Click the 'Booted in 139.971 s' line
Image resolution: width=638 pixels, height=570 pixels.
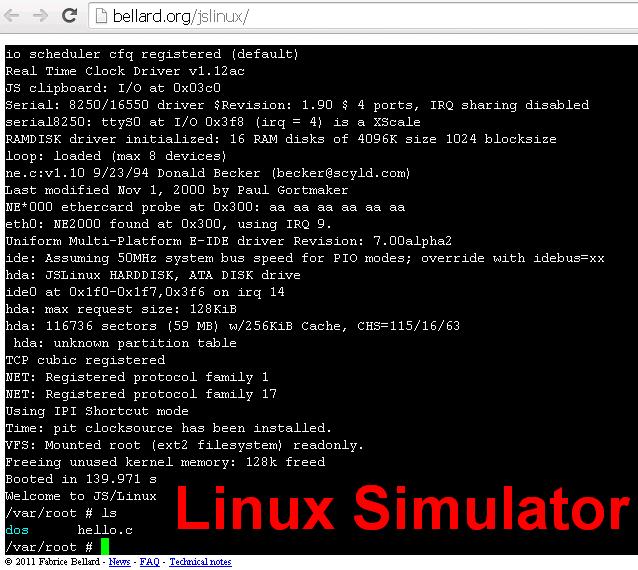point(80,479)
